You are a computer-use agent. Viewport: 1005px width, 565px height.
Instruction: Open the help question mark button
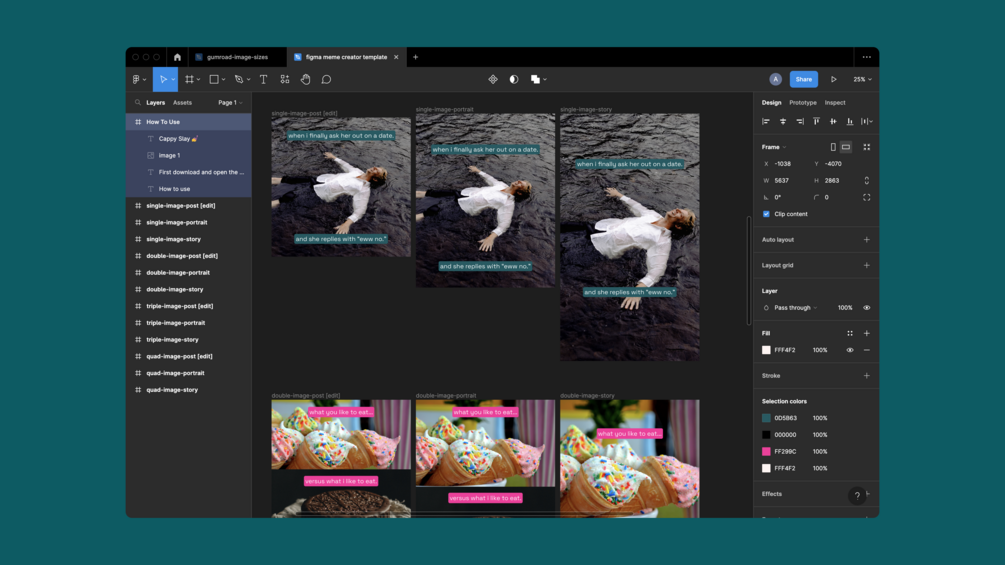coord(857,495)
